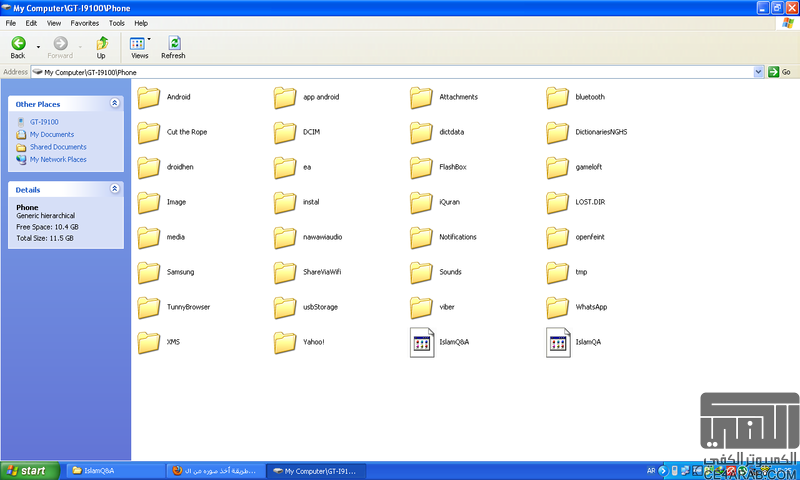
Task: Expand the address bar dropdown arrow
Action: 758,72
